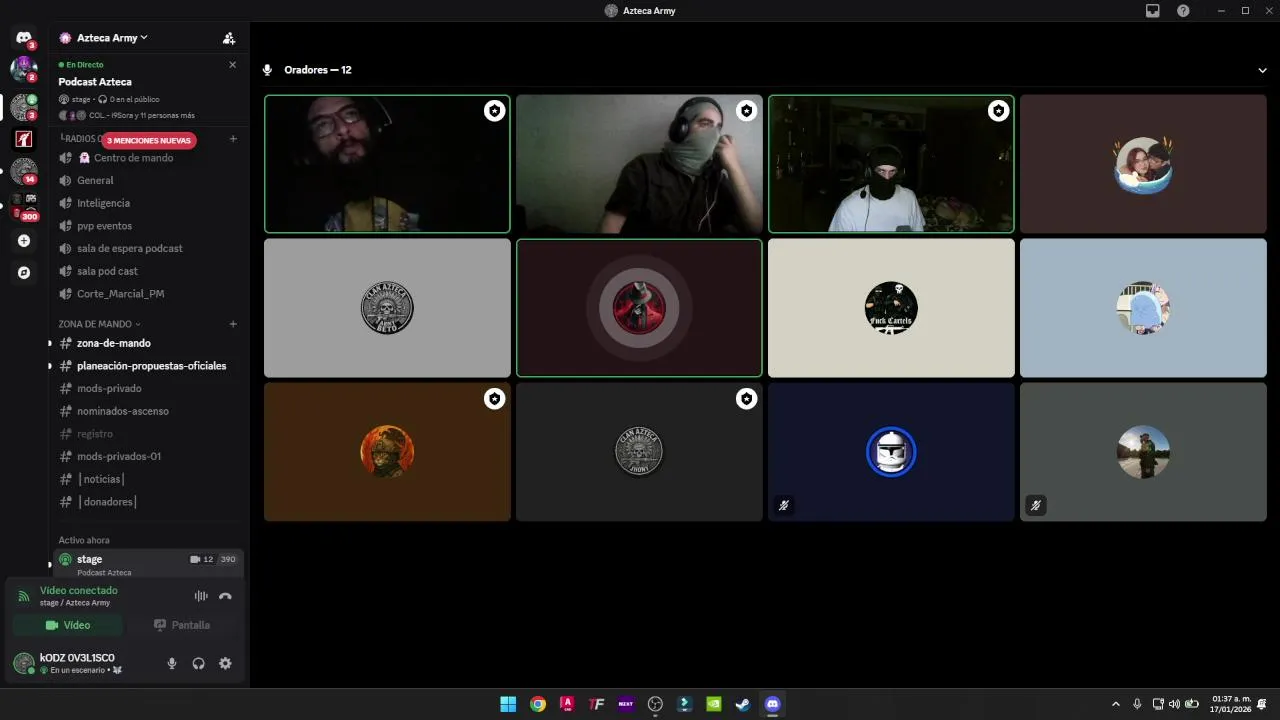Jump to 3 menciones nuevas
Image resolution: width=1280 pixels, height=720 pixels.
tap(149, 141)
